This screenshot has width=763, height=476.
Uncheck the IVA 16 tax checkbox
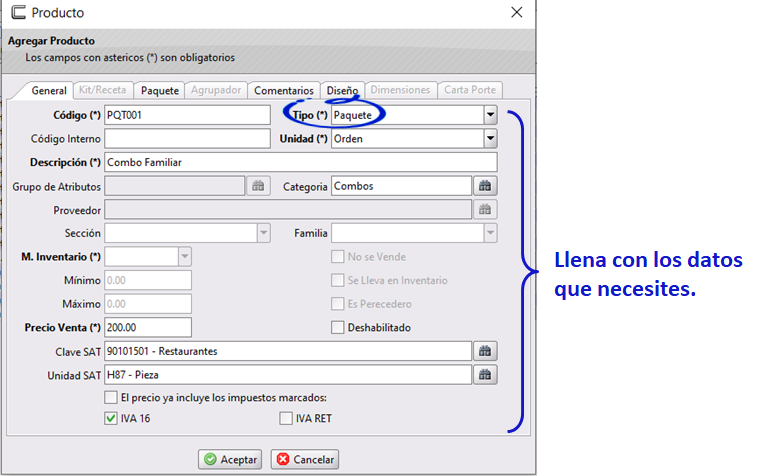pos(110,418)
